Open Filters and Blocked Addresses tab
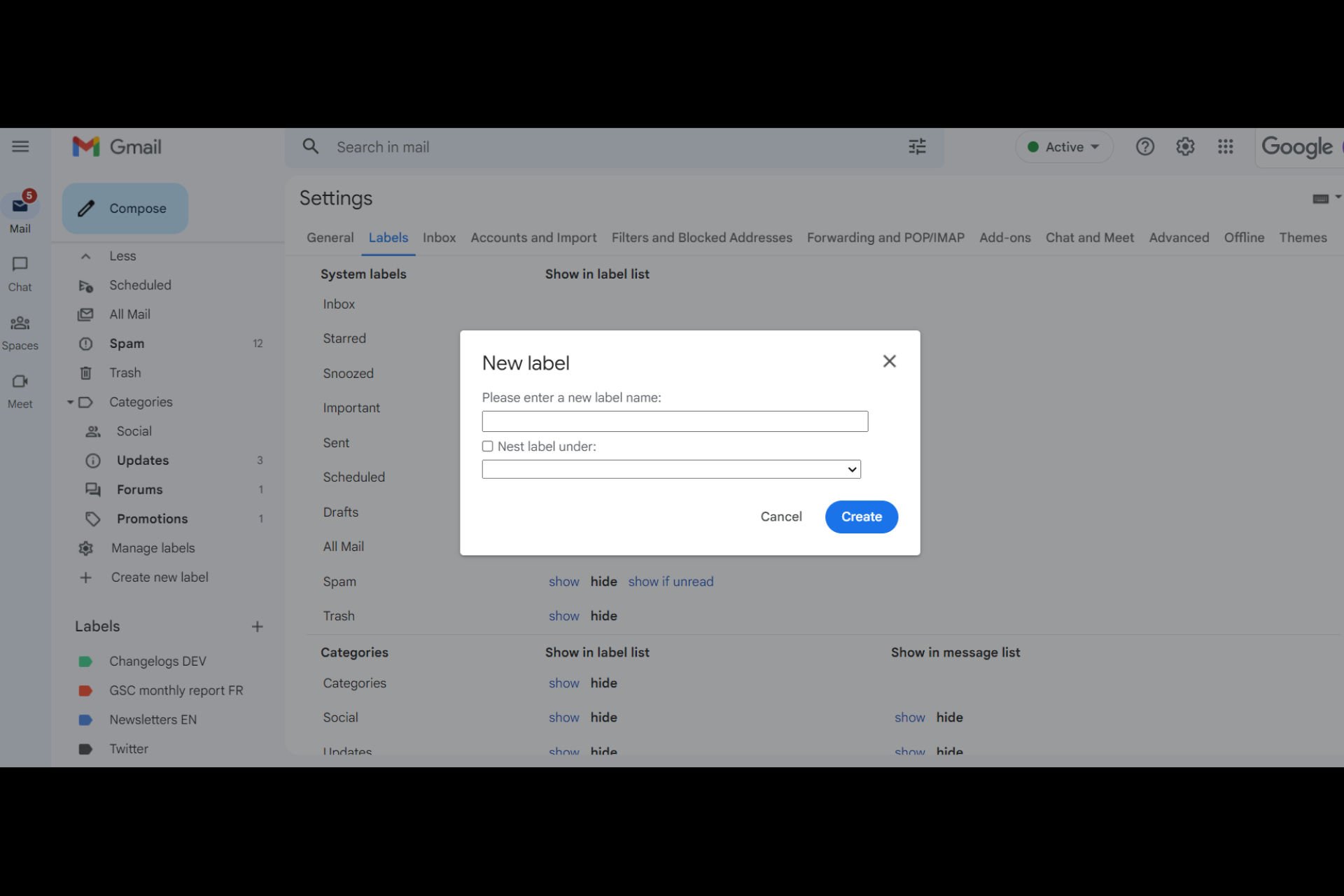The width and height of the screenshot is (1344, 896). tap(701, 237)
